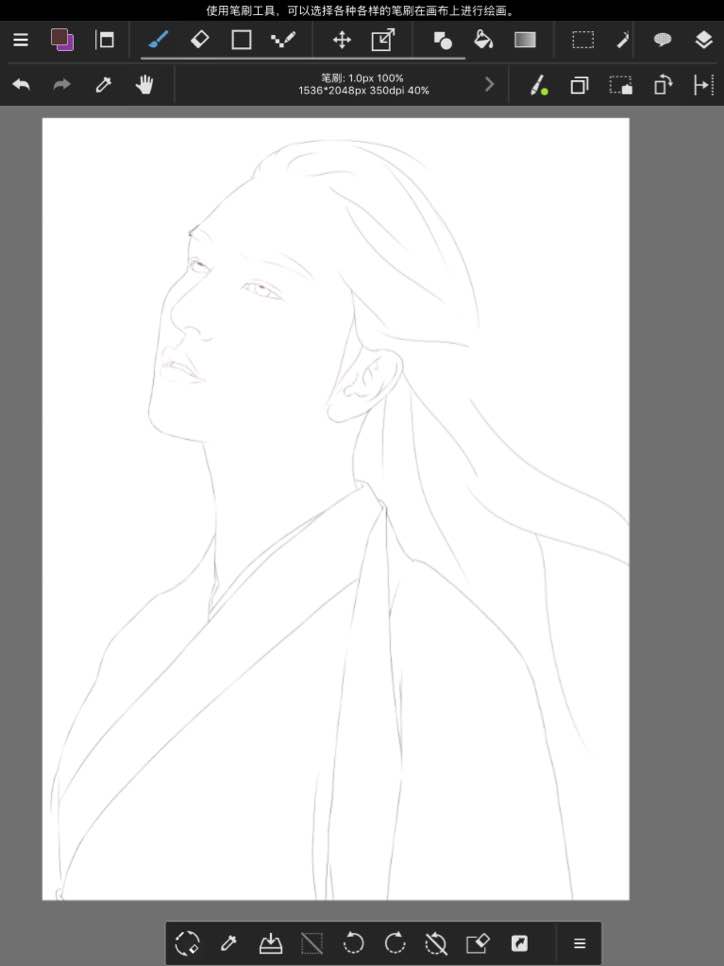
Task: Click the clear layer eraser icon
Action: tap(478, 943)
